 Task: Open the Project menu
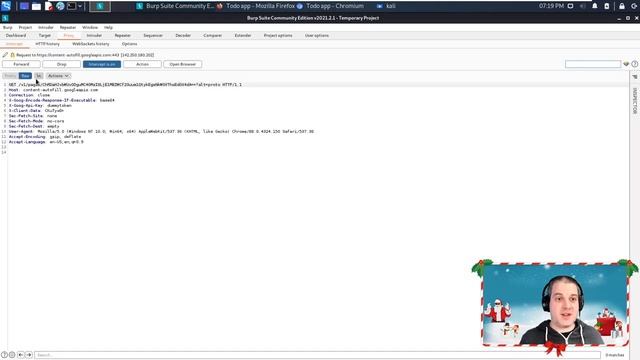(x=25, y=27)
